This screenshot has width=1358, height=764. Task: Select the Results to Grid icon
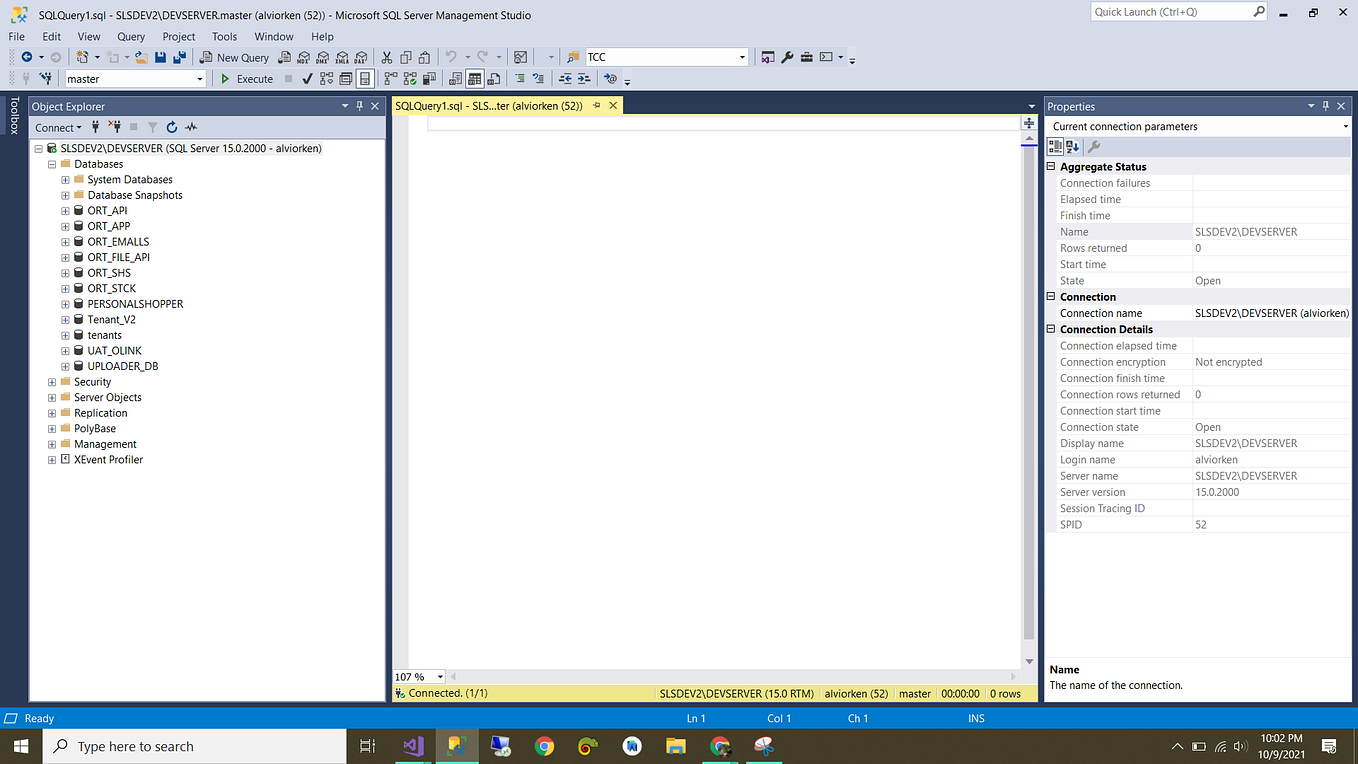(x=473, y=78)
